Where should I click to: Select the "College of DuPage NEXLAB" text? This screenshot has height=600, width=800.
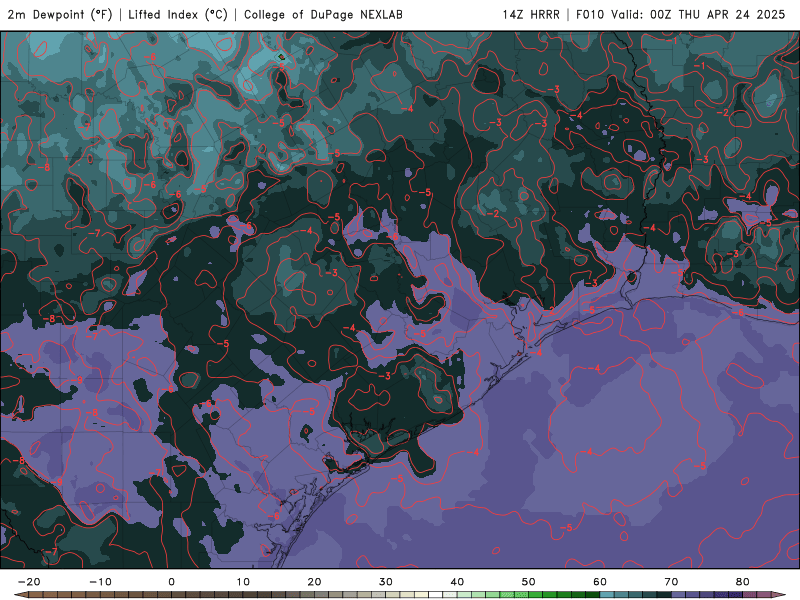tap(323, 15)
